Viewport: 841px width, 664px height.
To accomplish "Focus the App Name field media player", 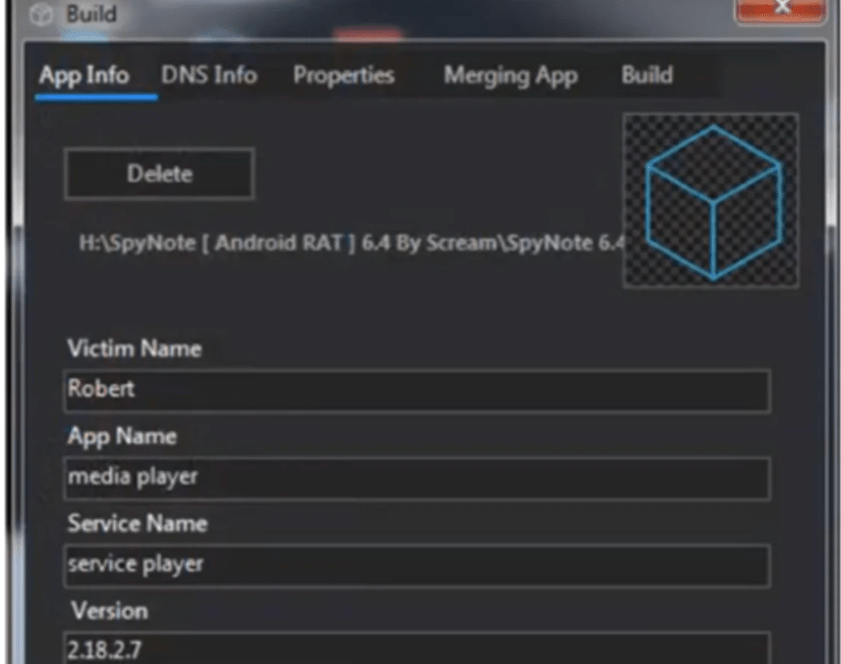I will pyautogui.click(x=417, y=478).
